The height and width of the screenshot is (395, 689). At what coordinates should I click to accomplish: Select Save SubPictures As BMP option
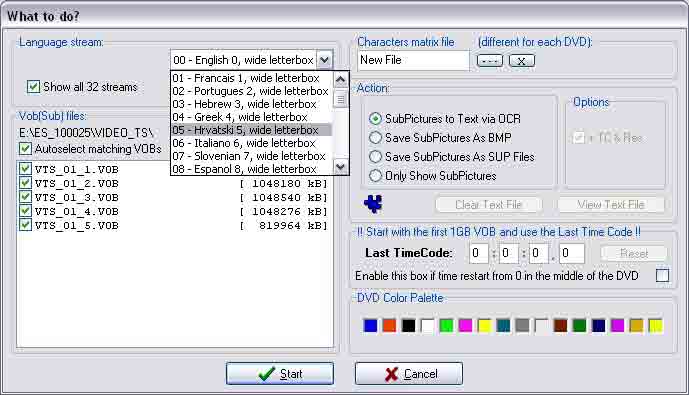point(375,138)
